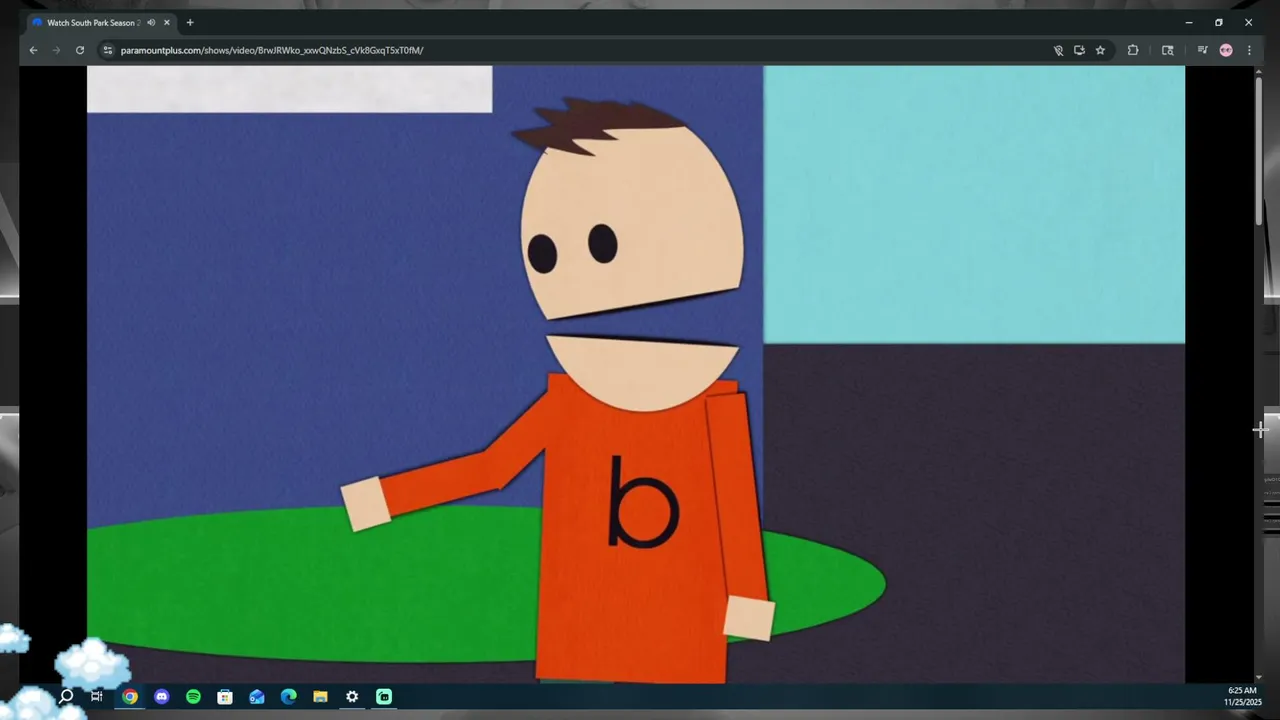The width and height of the screenshot is (1280, 720).
Task: Open the media control icon in toolbar
Action: [1203, 50]
